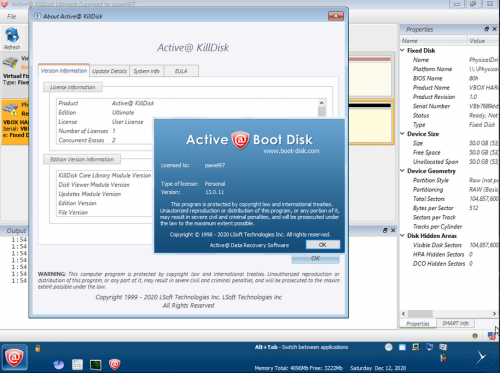The image size is (500, 373).
Task: Select the Concurrent Erases row
Action: click(105, 140)
